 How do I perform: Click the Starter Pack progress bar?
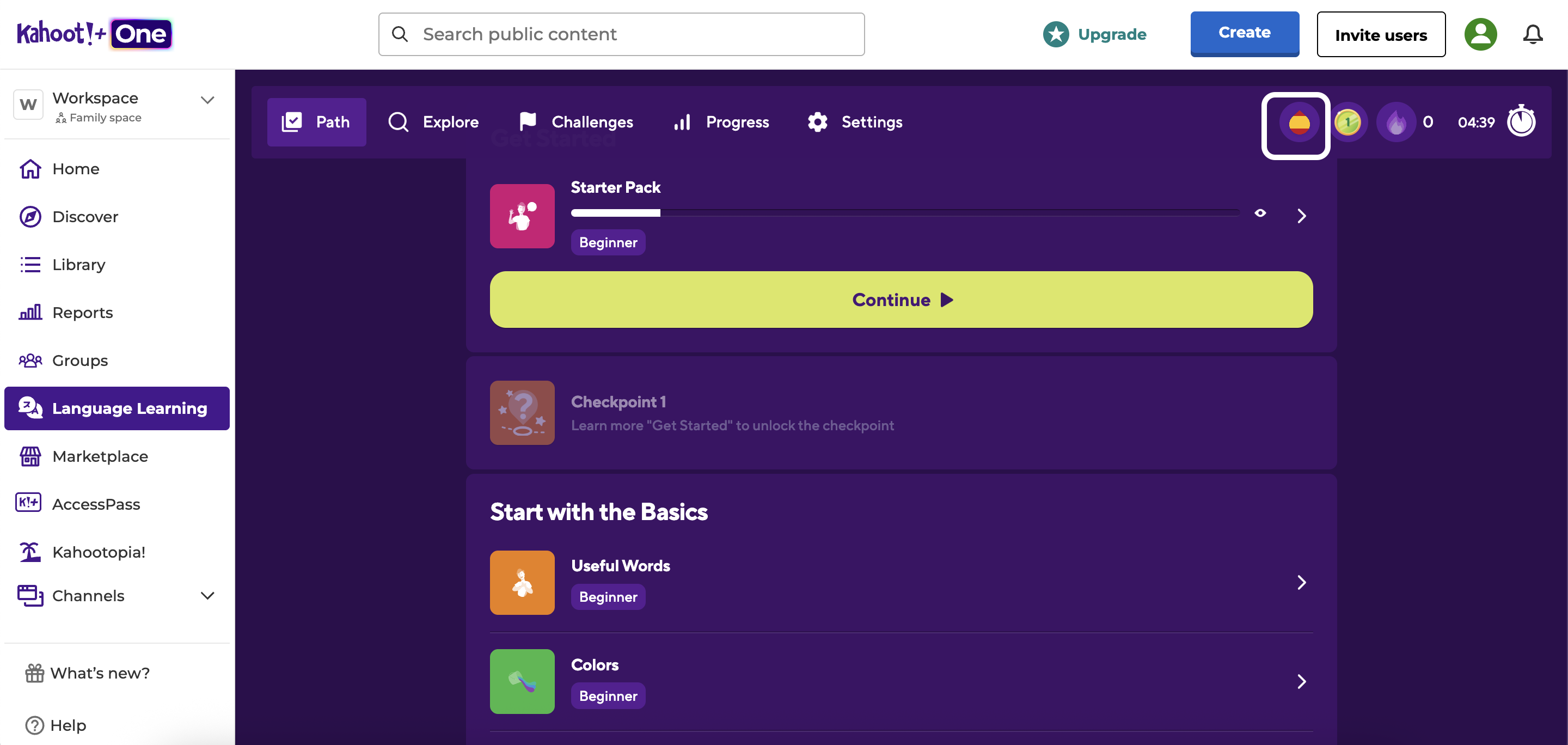[x=905, y=213]
